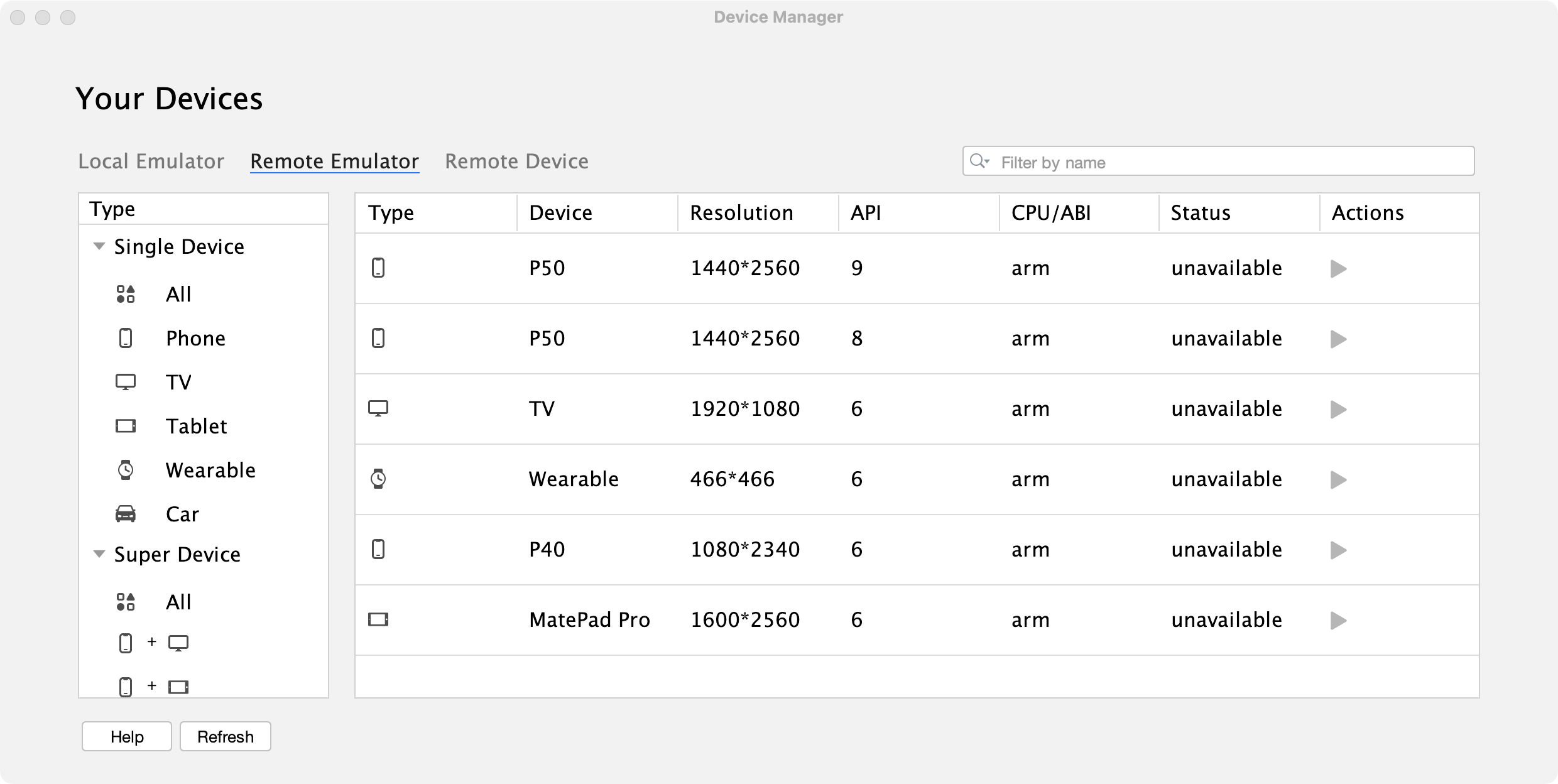This screenshot has height=784, width=1558.
Task: Refresh the device list
Action: coord(226,736)
